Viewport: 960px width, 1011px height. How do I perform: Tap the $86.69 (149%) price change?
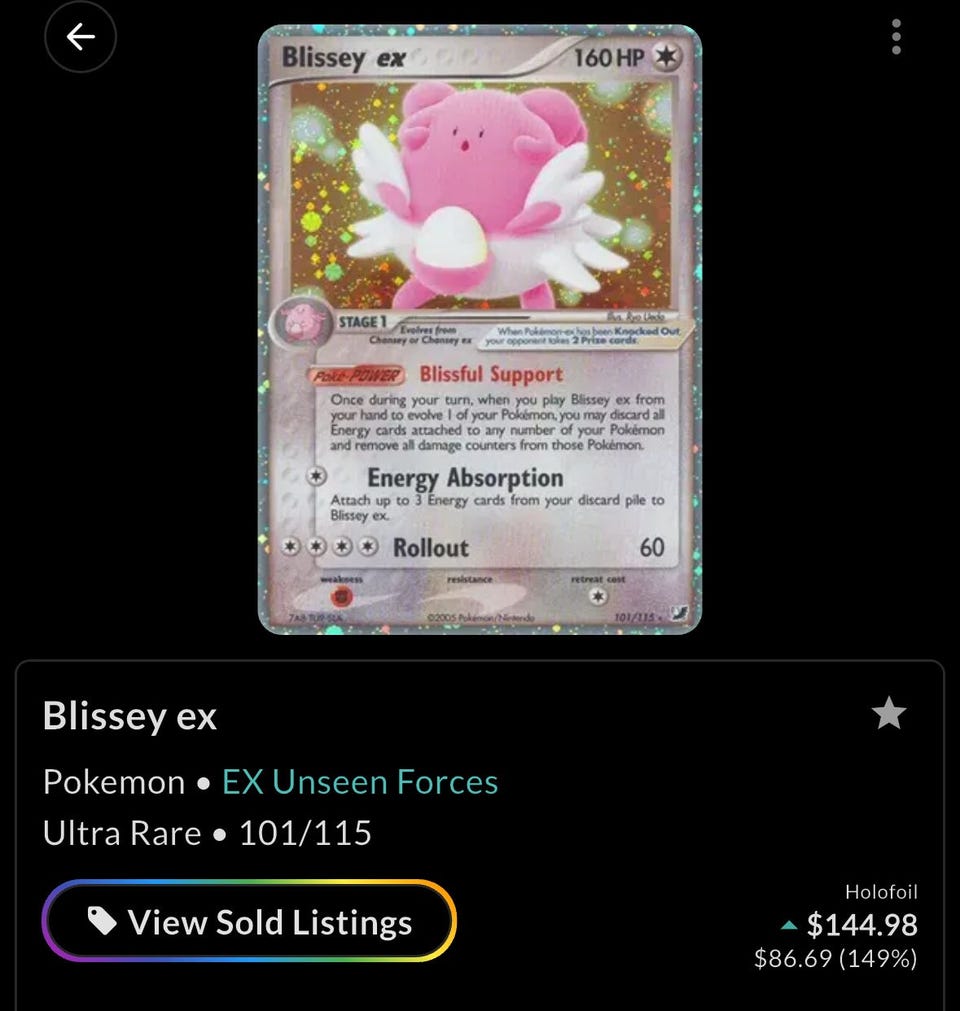tap(836, 959)
